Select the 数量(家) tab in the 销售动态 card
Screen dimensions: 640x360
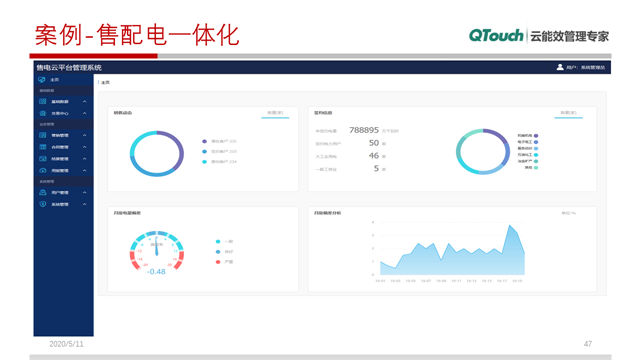pos(275,113)
